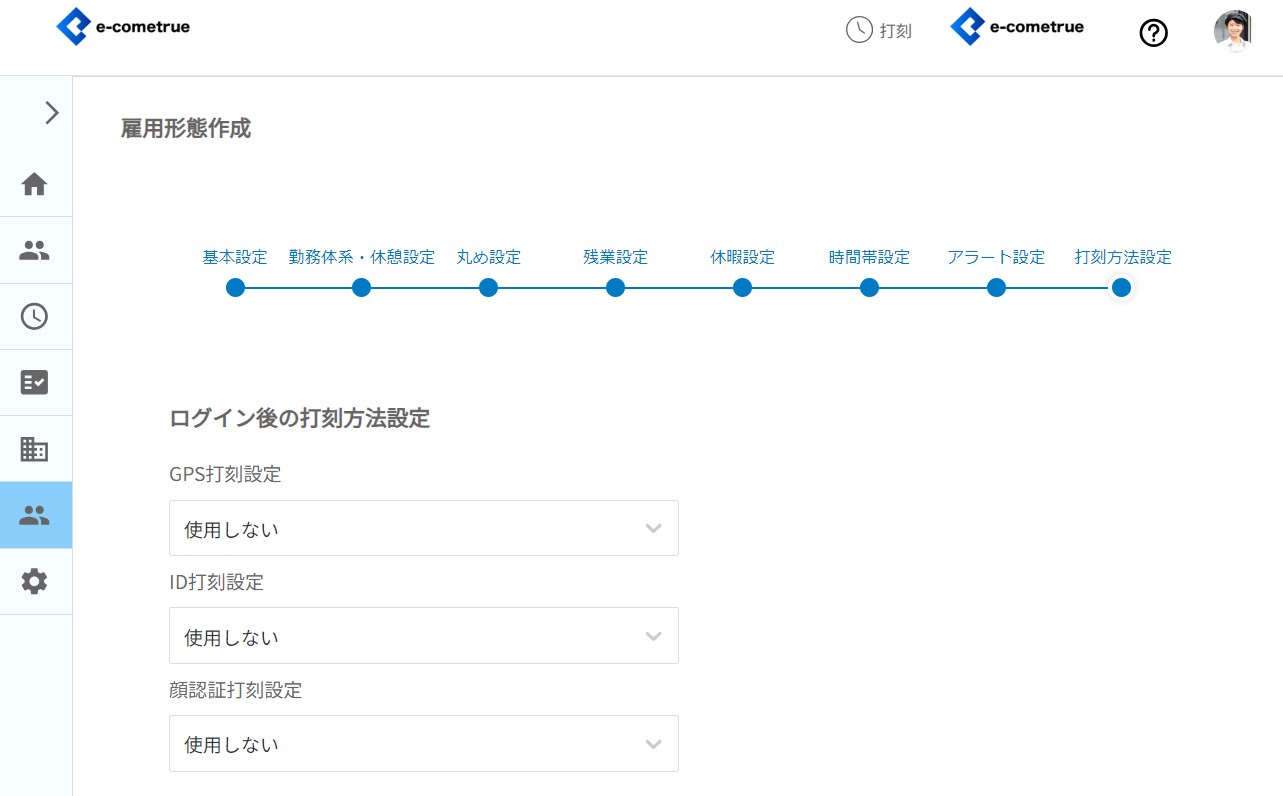Screen dimensions: 1283x796
Task: Click the people icon directly below Home
Action: [35, 250]
